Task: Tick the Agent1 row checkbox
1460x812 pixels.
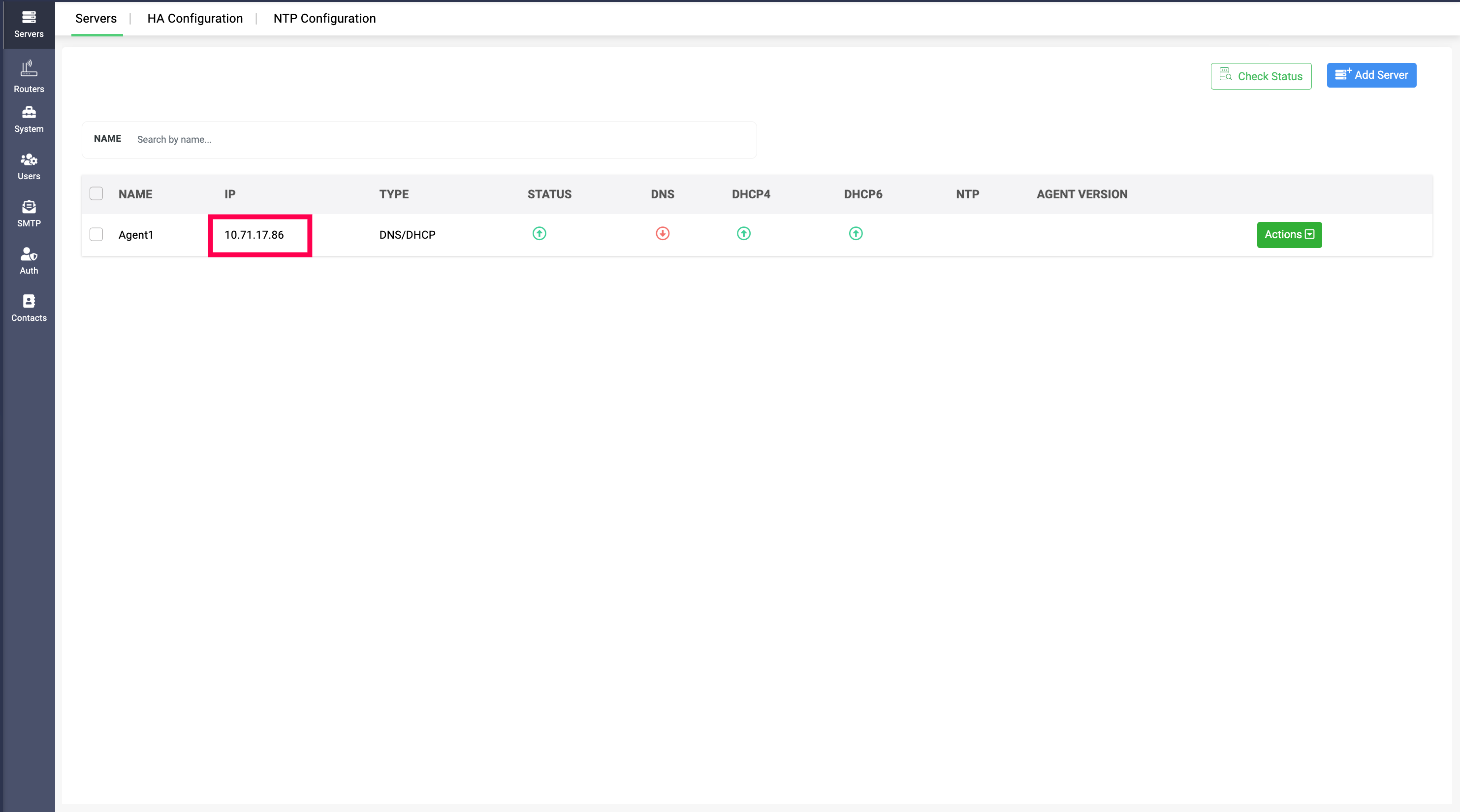Action: click(96, 235)
